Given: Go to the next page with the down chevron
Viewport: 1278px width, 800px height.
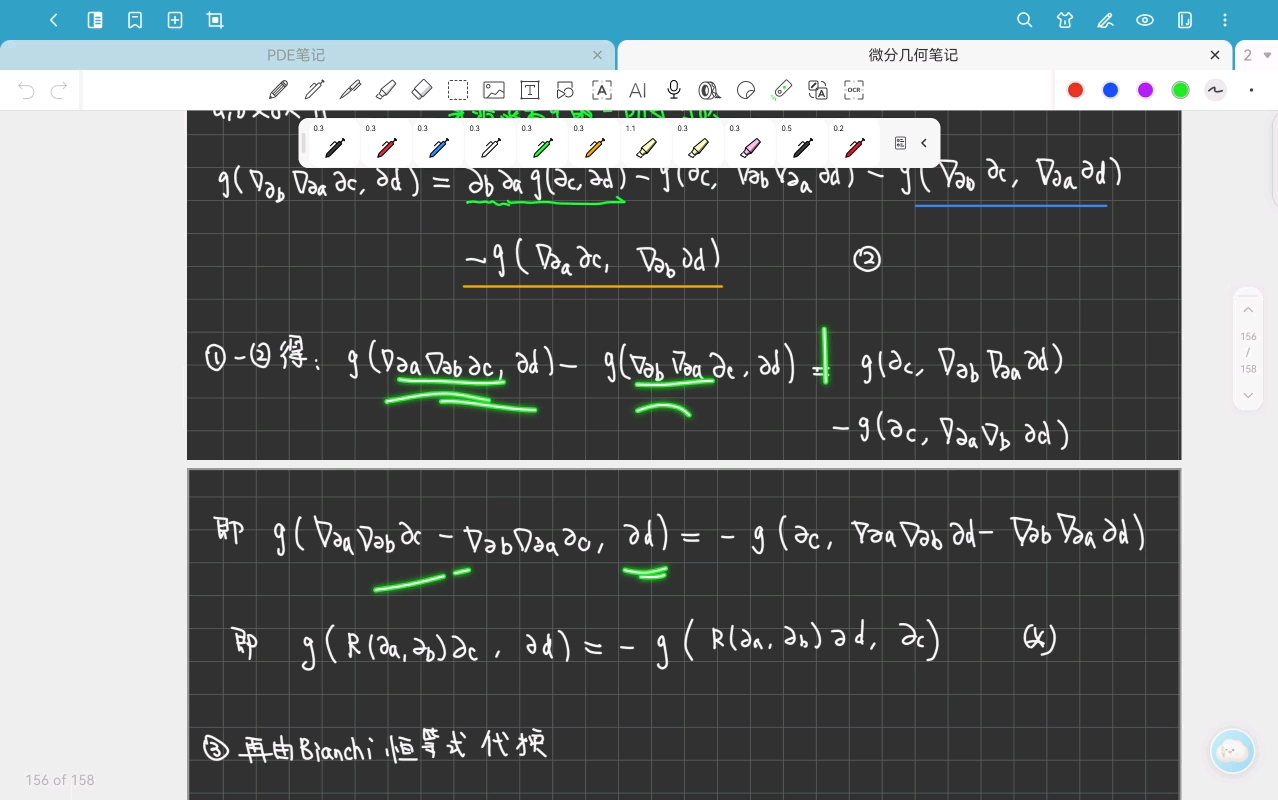Looking at the screenshot, I should [x=1248, y=395].
